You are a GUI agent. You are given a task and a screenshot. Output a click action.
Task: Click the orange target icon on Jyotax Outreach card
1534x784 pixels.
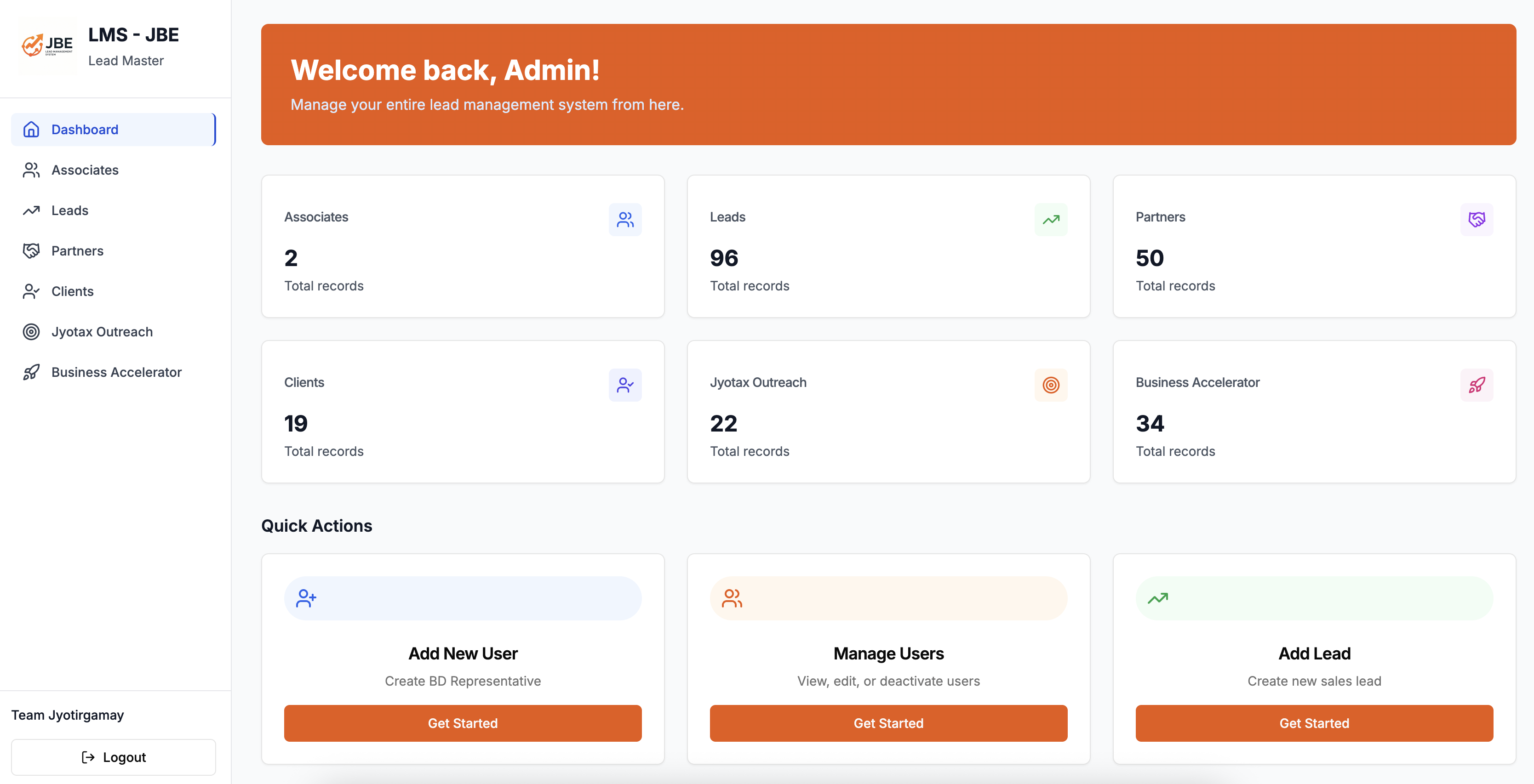pos(1050,385)
